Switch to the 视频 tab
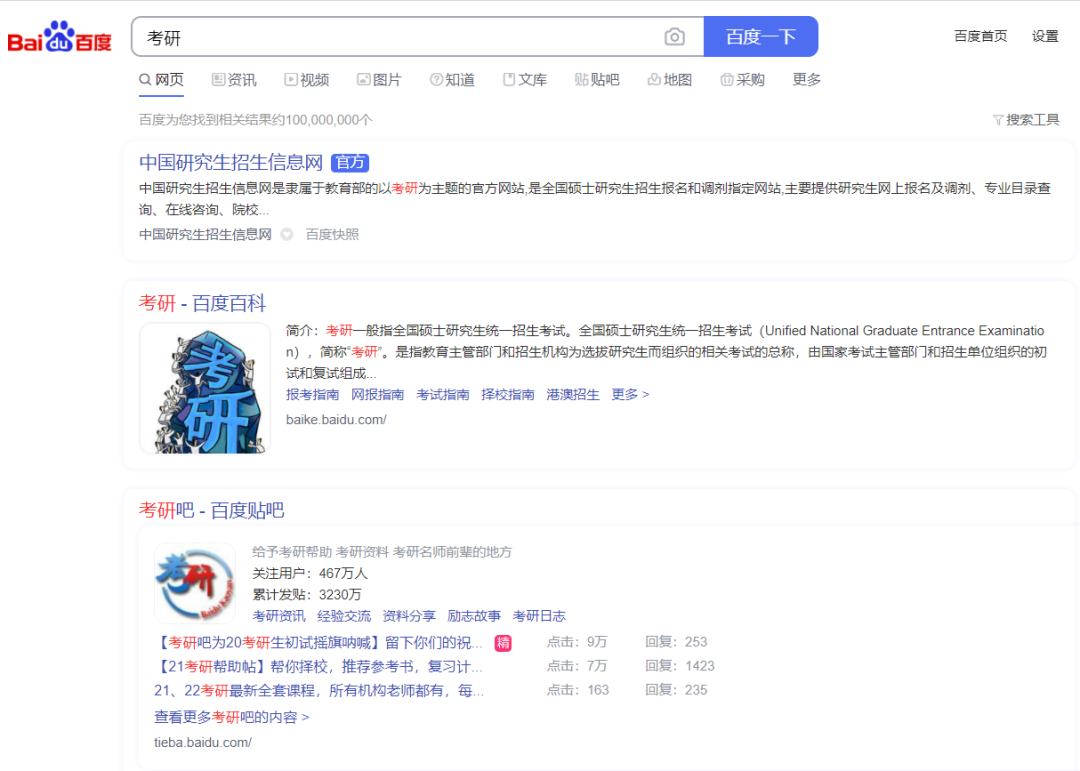The height and width of the screenshot is (771, 1080). [307, 80]
